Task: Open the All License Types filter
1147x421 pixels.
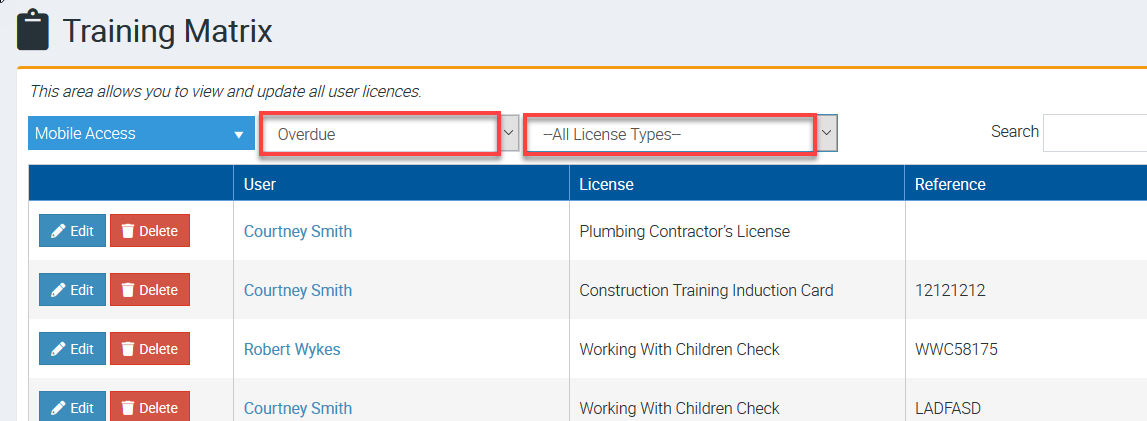Action: 827,133
